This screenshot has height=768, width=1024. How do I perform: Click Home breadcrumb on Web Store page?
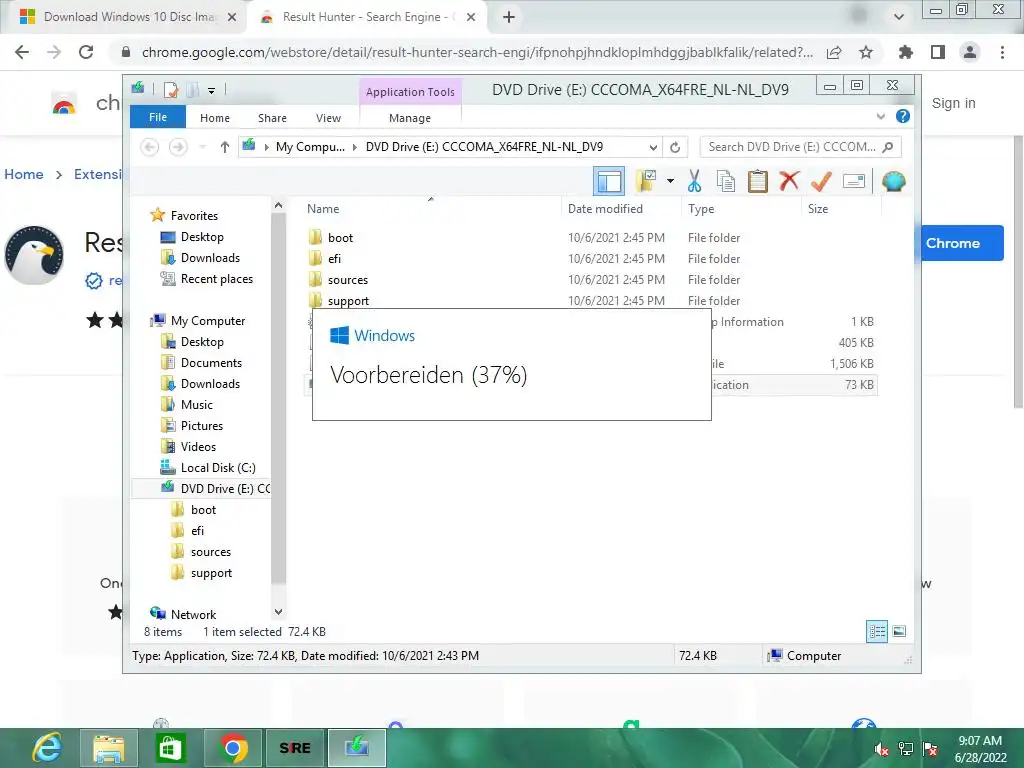24,174
